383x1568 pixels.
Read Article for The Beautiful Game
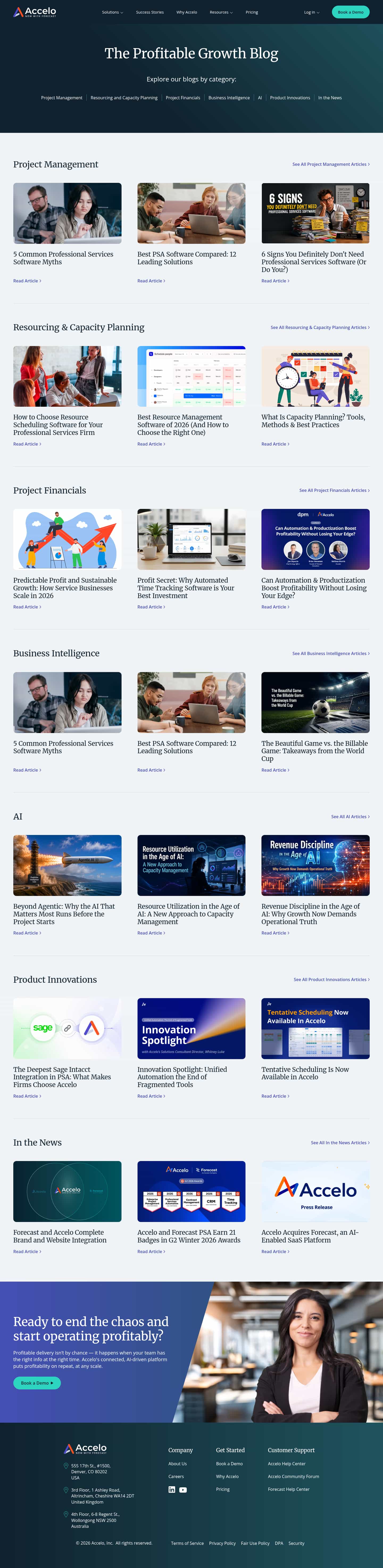(x=275, y=770)
